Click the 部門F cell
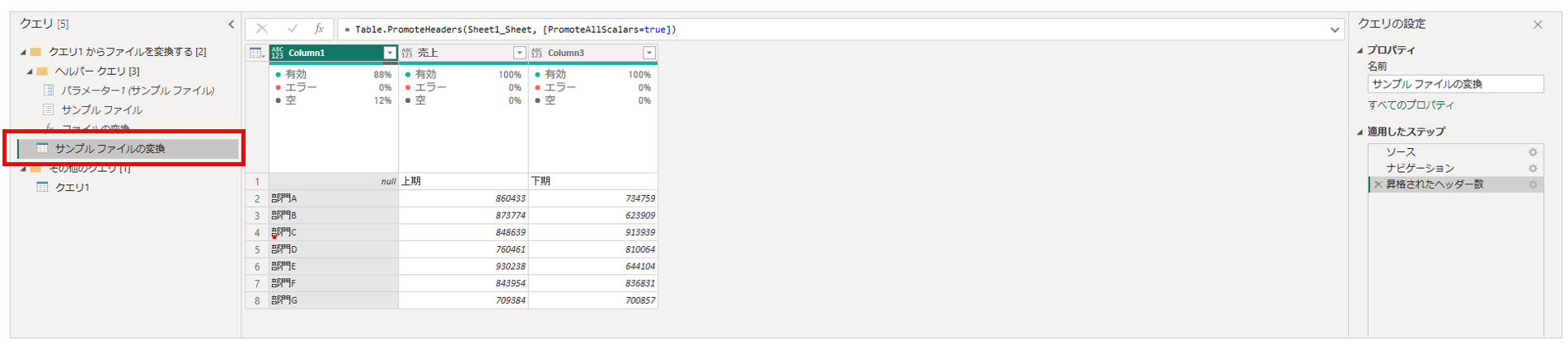Image resolution: width=1568 pixels, height=344 pixels. pos(334,283)
